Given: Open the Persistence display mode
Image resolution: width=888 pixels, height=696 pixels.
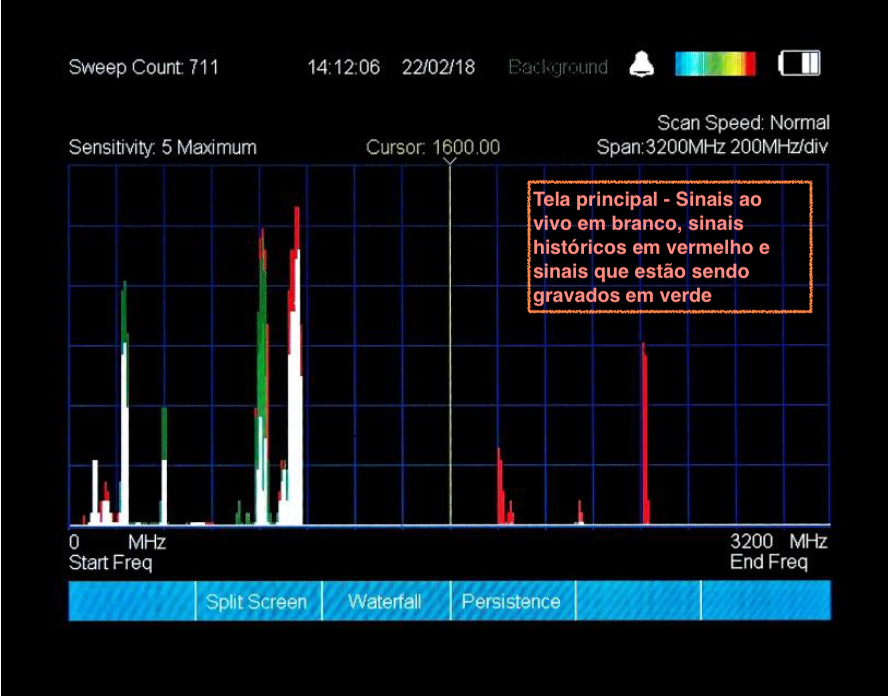Looking at the screenshot, I should (x=511, y=602).
